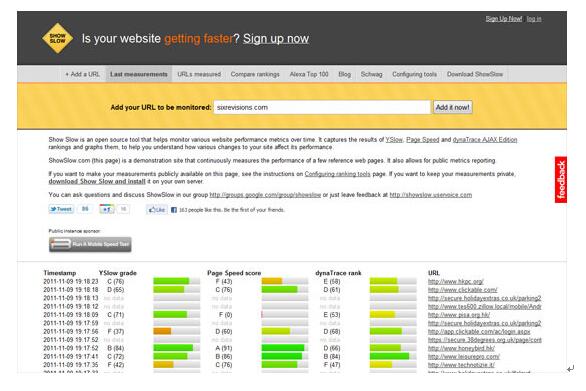The image size is (586, 391).
Task: Open the '+ Add a URL' tab
Action: coord(83,74)
